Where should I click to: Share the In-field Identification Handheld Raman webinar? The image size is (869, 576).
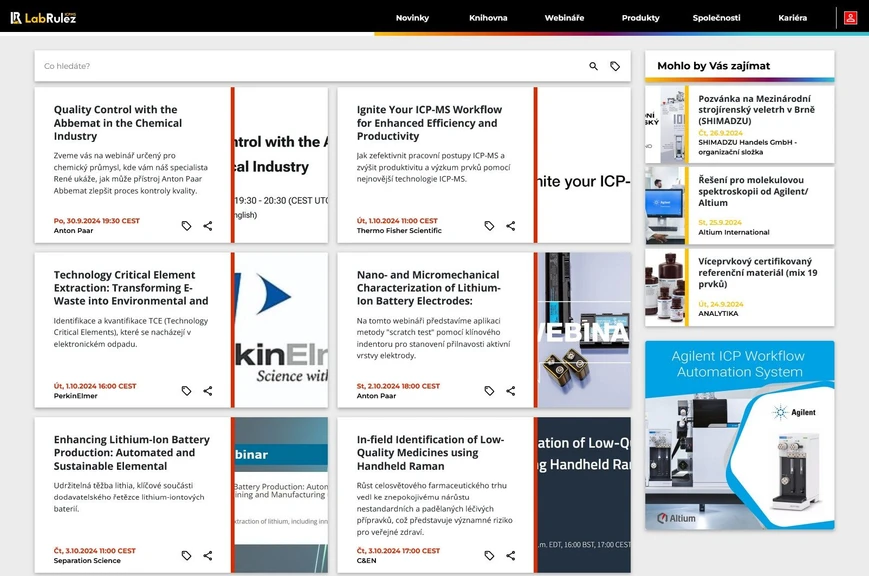[x=510, y=555]
